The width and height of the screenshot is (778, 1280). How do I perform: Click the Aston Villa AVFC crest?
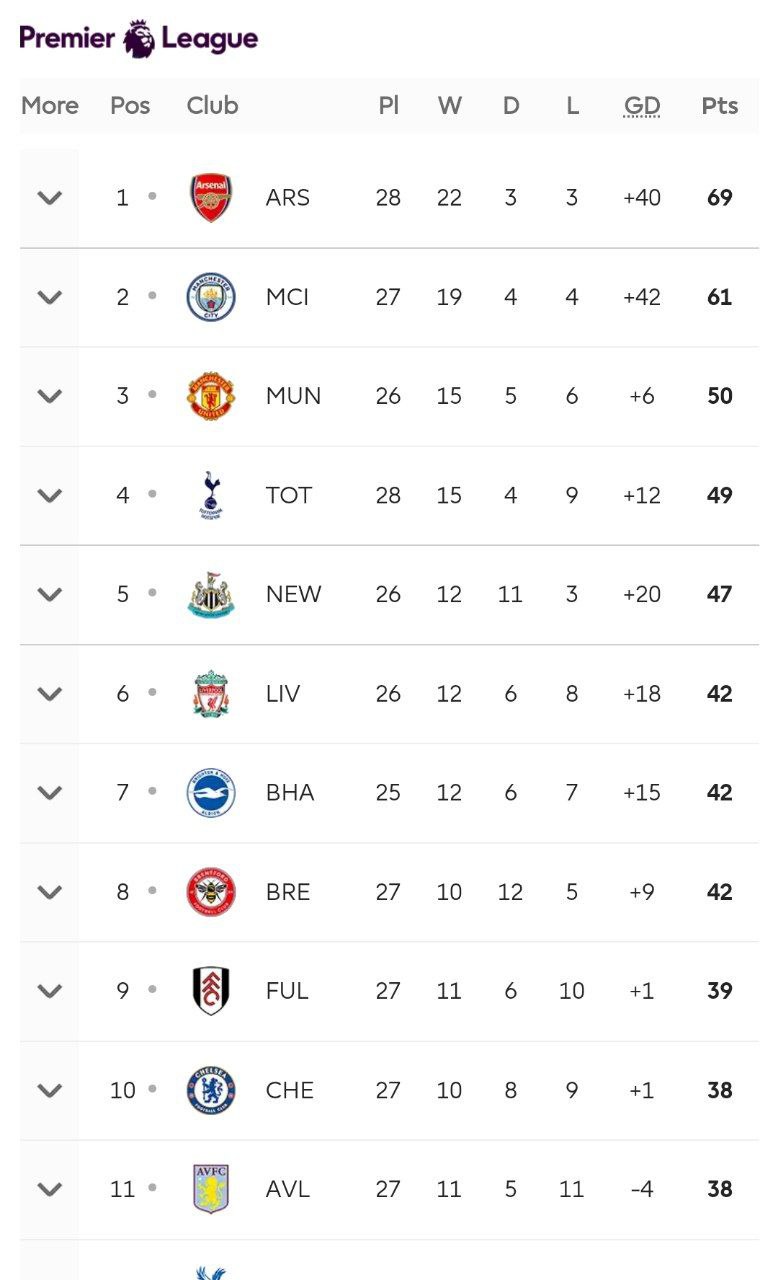click(211, 1189)
